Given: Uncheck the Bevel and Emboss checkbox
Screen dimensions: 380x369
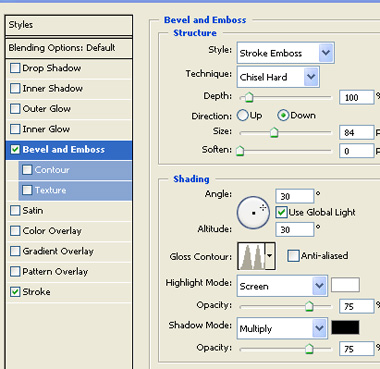Looking at the screenshot, I should click(x=15, y=149).
